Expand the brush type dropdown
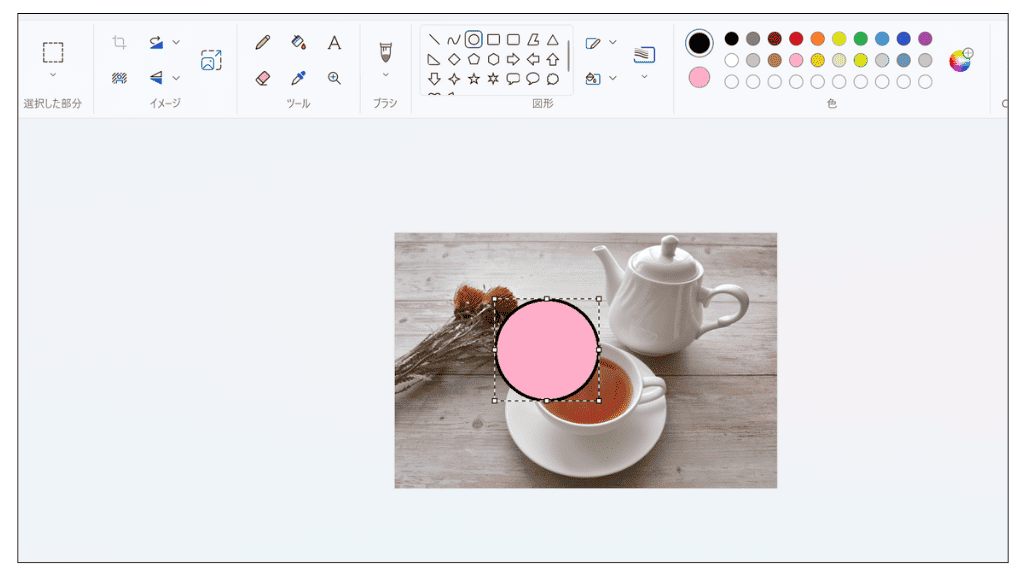The width and height of the screenshot is (1024, 581). click(385, 75)
